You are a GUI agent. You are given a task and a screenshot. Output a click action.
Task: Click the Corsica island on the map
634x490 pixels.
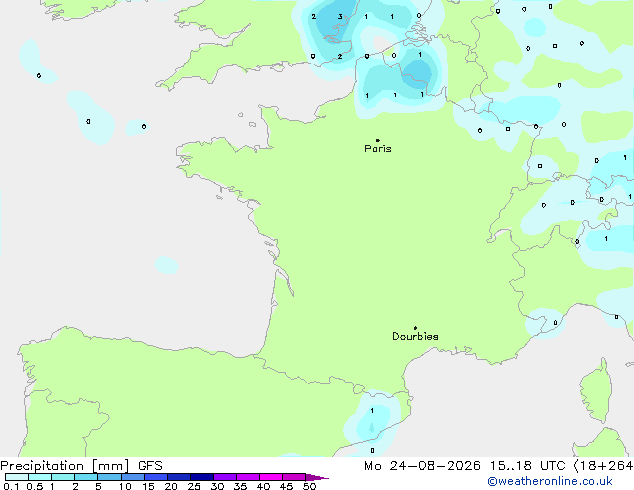coord(596,390)
